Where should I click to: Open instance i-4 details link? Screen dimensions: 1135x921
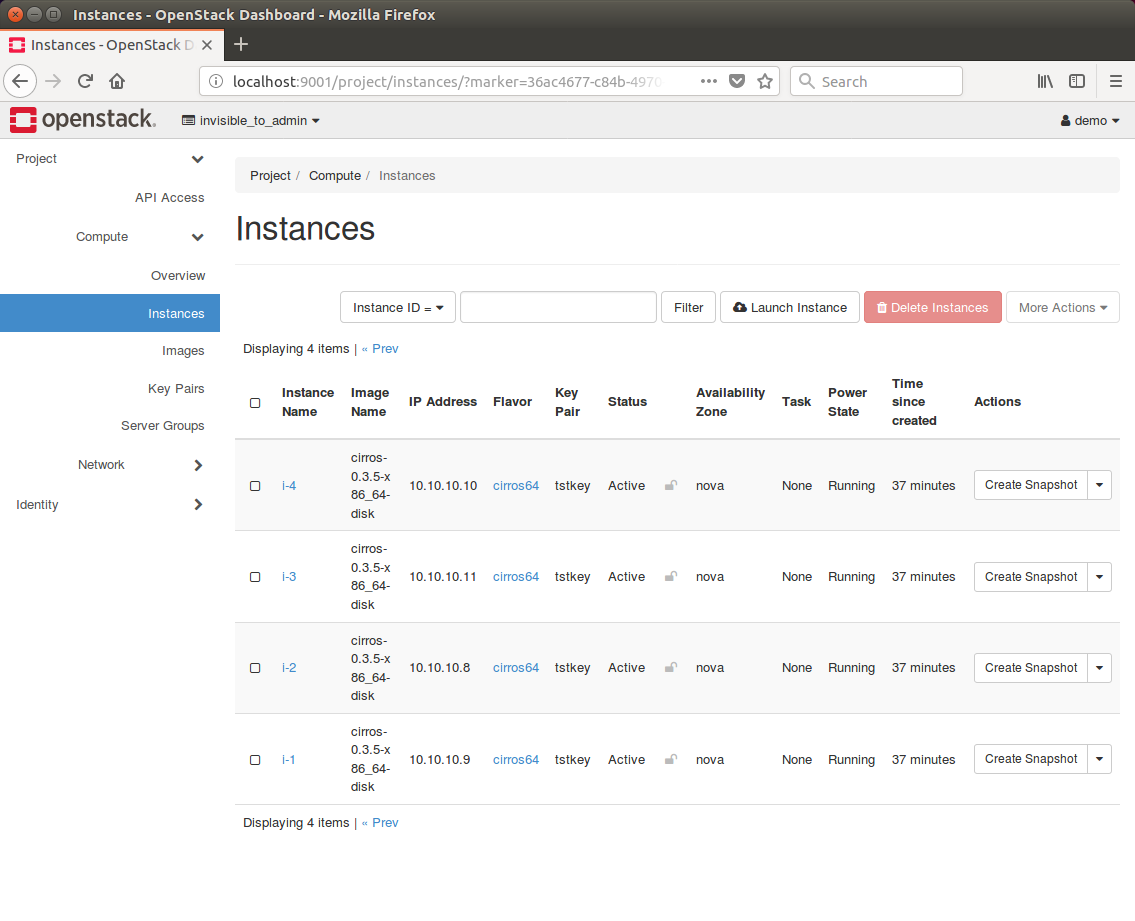289,486
